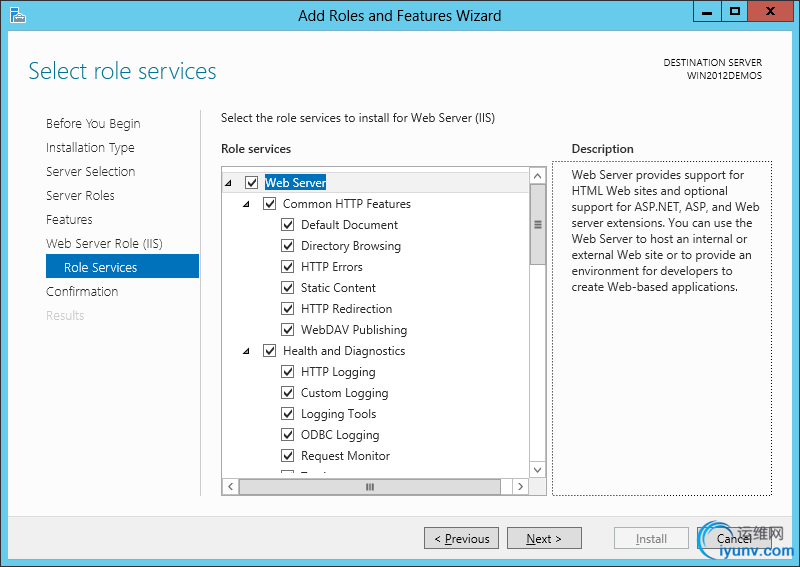Click the Cancel button
Viewport: 800px width, 567px height.
(734, 538)
